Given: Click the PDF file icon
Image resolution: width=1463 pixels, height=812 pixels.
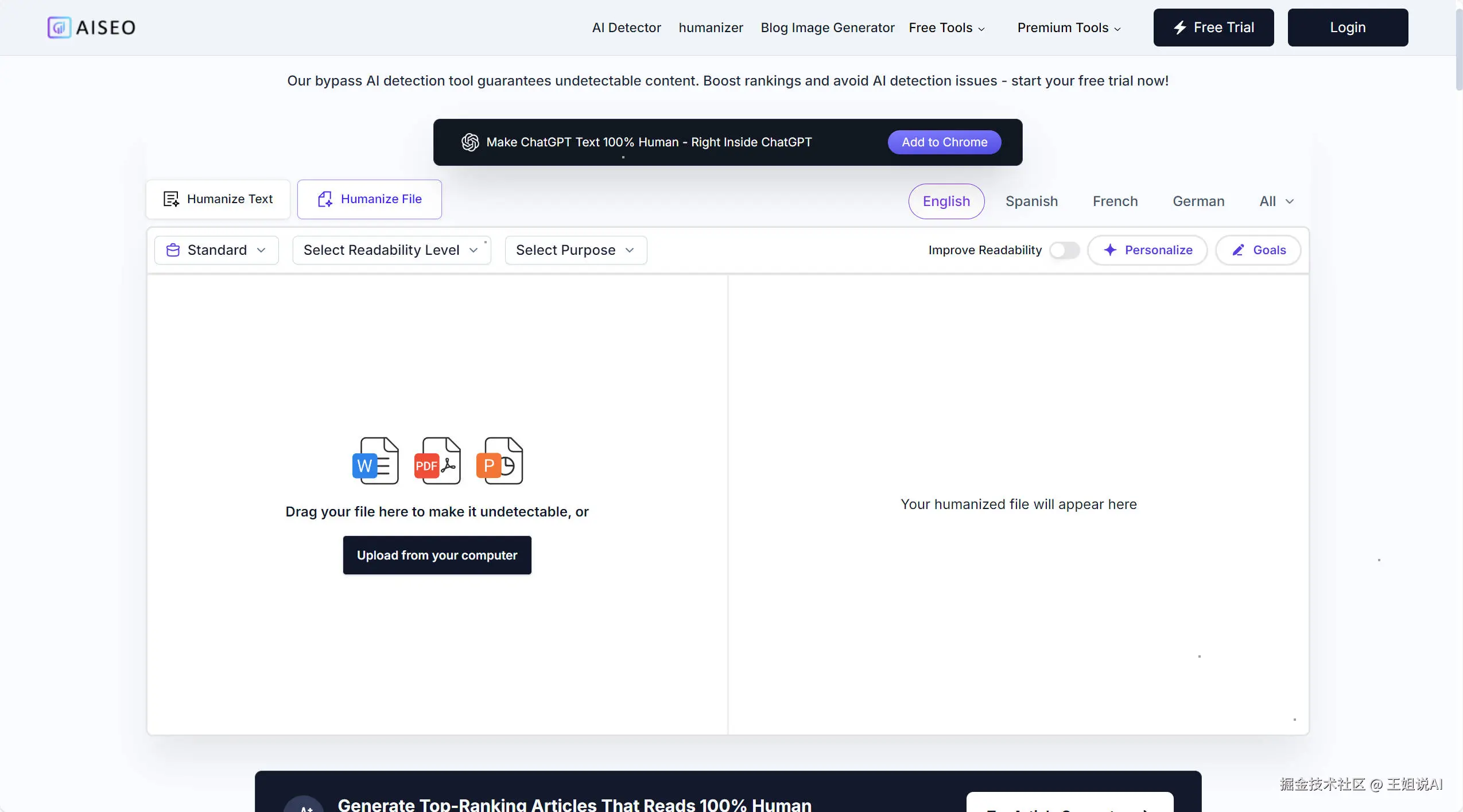Looking at the screenshot, I should (x=437, y=461).
